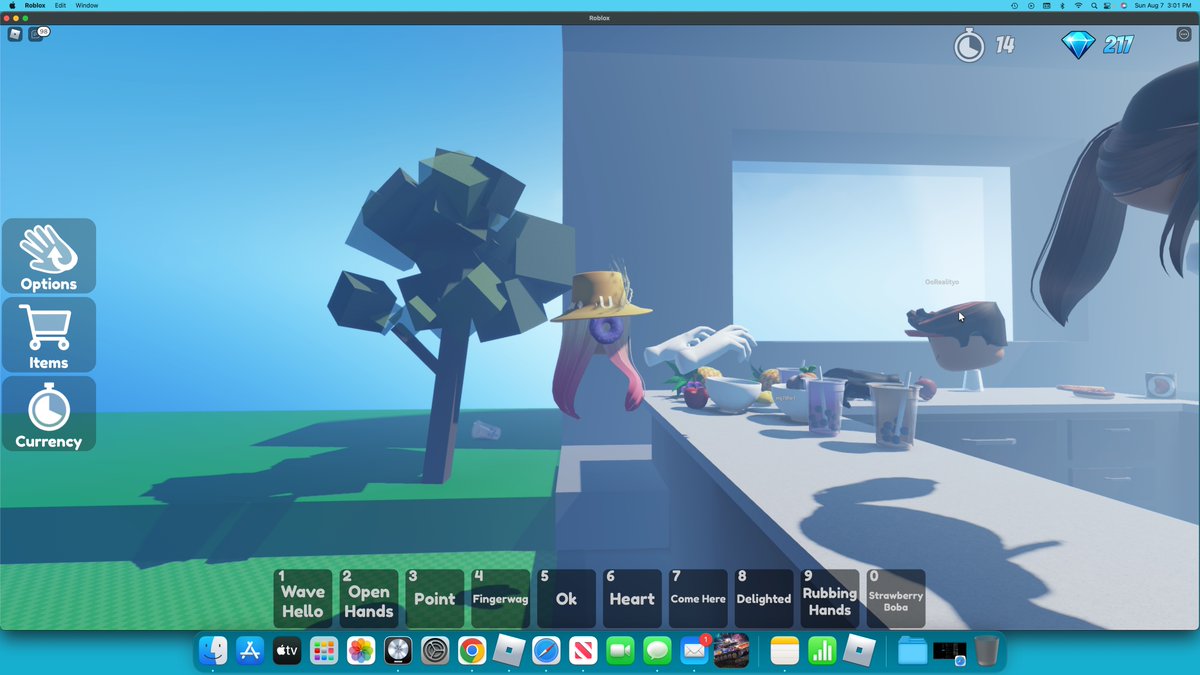
Task: Open Finder from the dock
Action: click(x=213, y=651)
